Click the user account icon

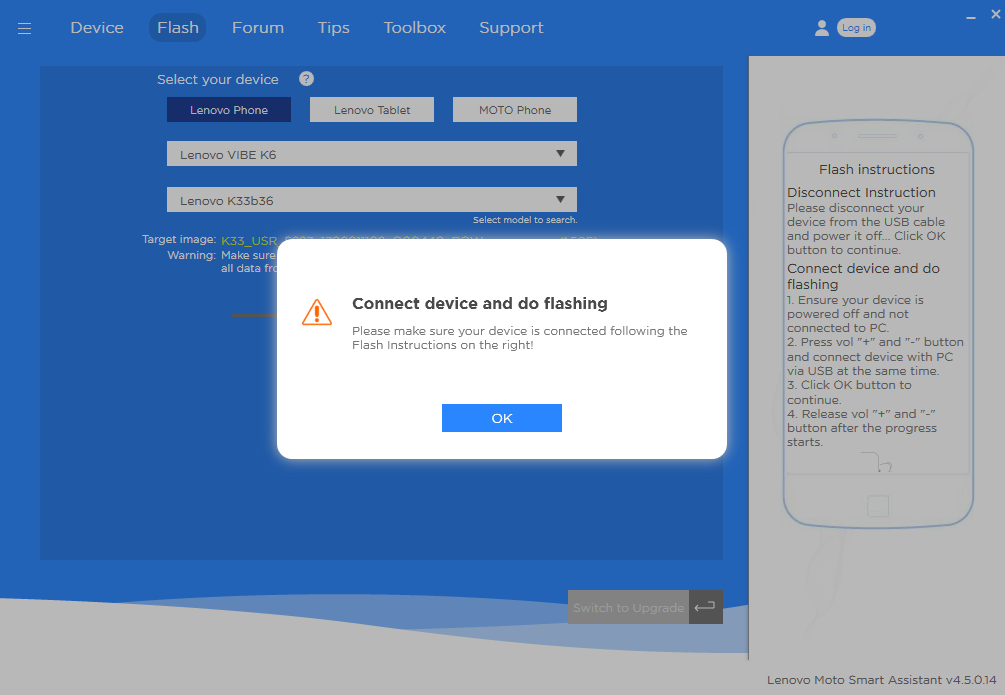point(822,28)
